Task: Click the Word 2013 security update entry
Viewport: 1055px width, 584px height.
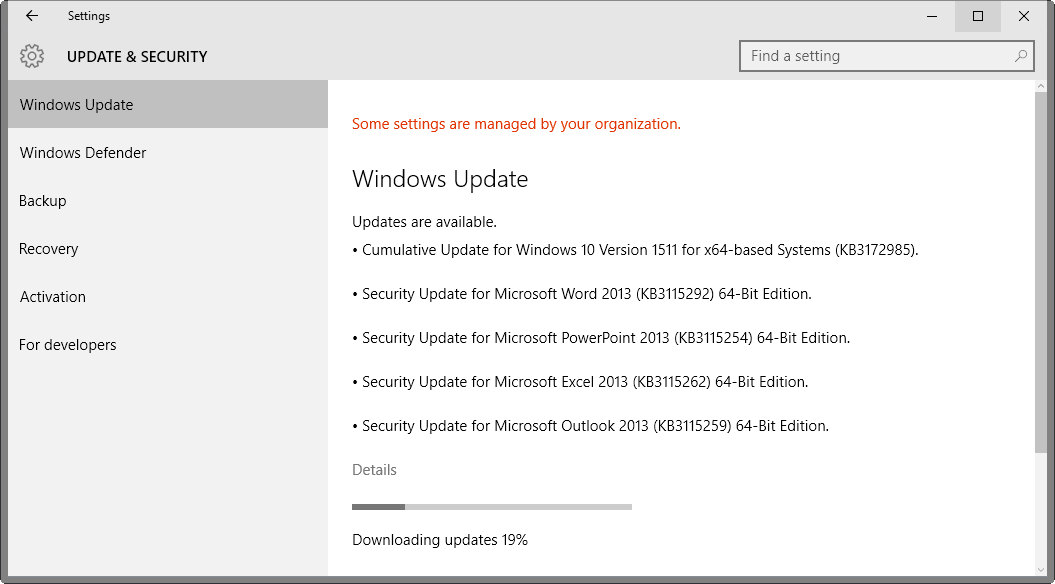Action: (582, 294)
